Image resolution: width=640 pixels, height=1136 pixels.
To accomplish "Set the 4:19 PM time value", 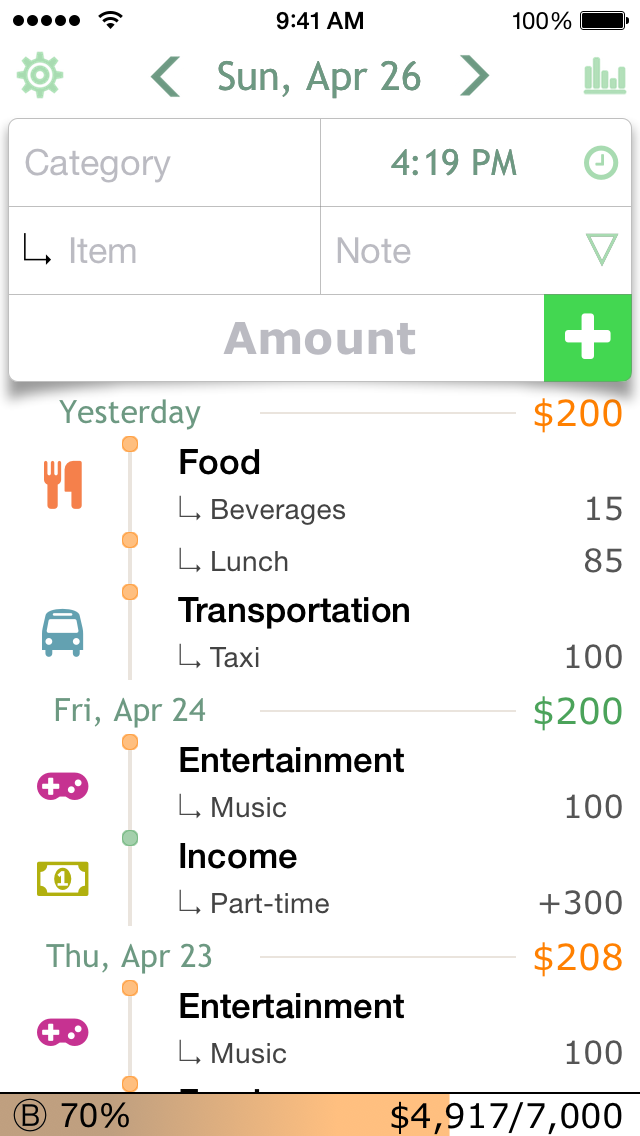I will click(454, 163).
